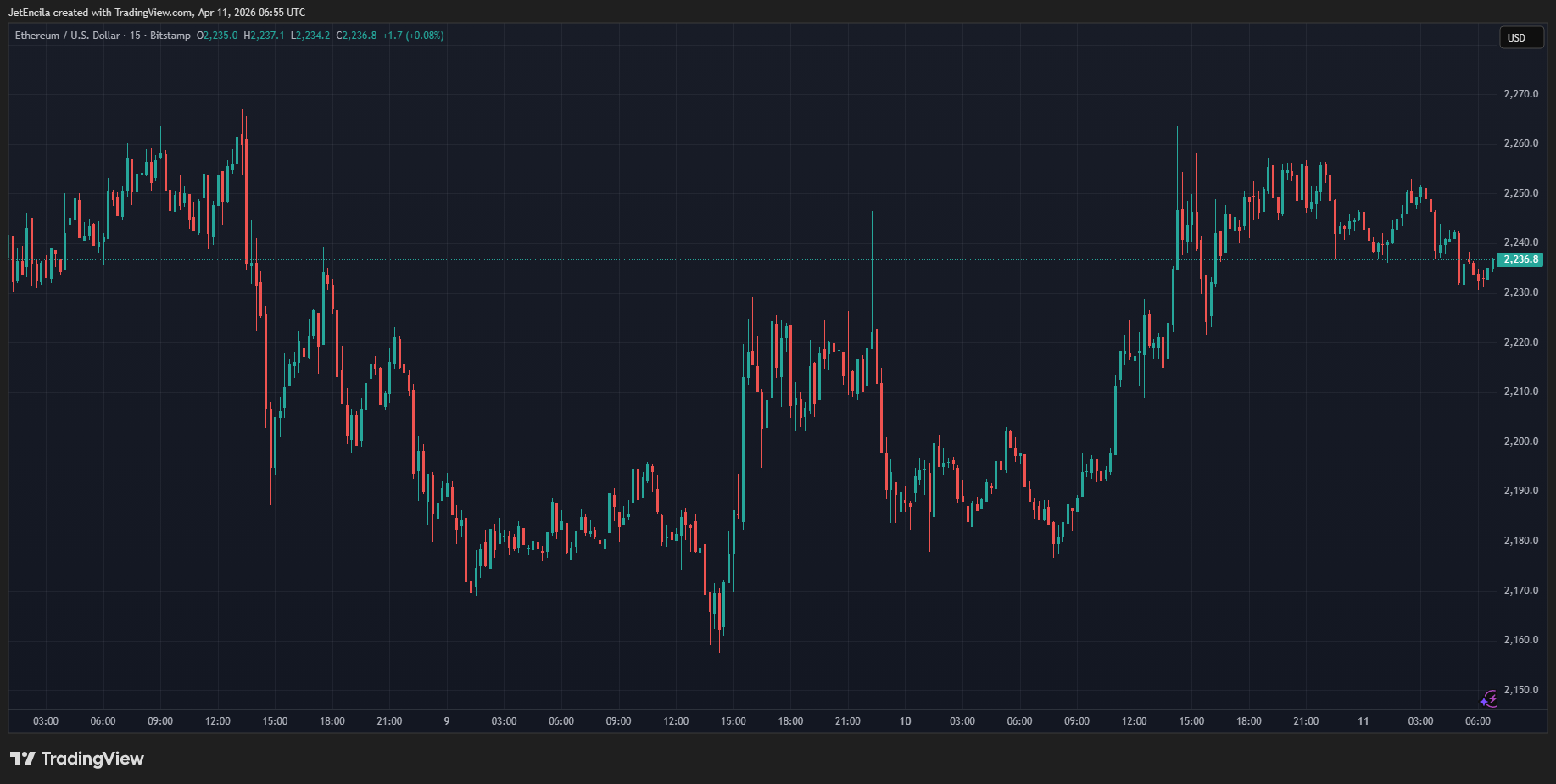1556x784 pixels.
Task: Click the high value H2,237.1
Action: pos(264,36)
